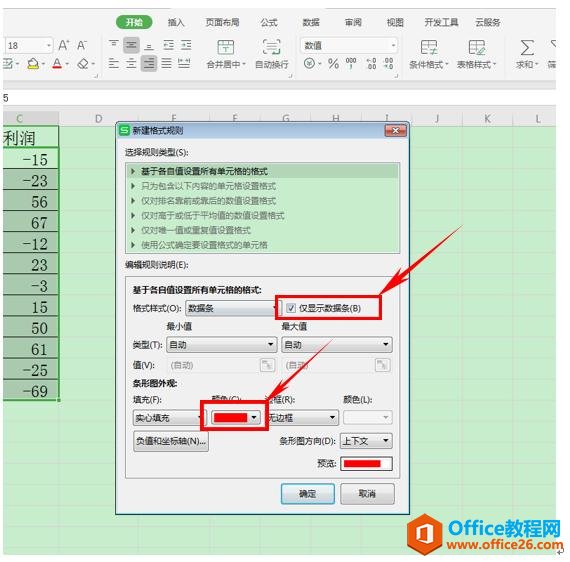Click the 确定 button
The width and height of the screenshot is (570, 562).
pyautogui.click(x=308, y=494)
